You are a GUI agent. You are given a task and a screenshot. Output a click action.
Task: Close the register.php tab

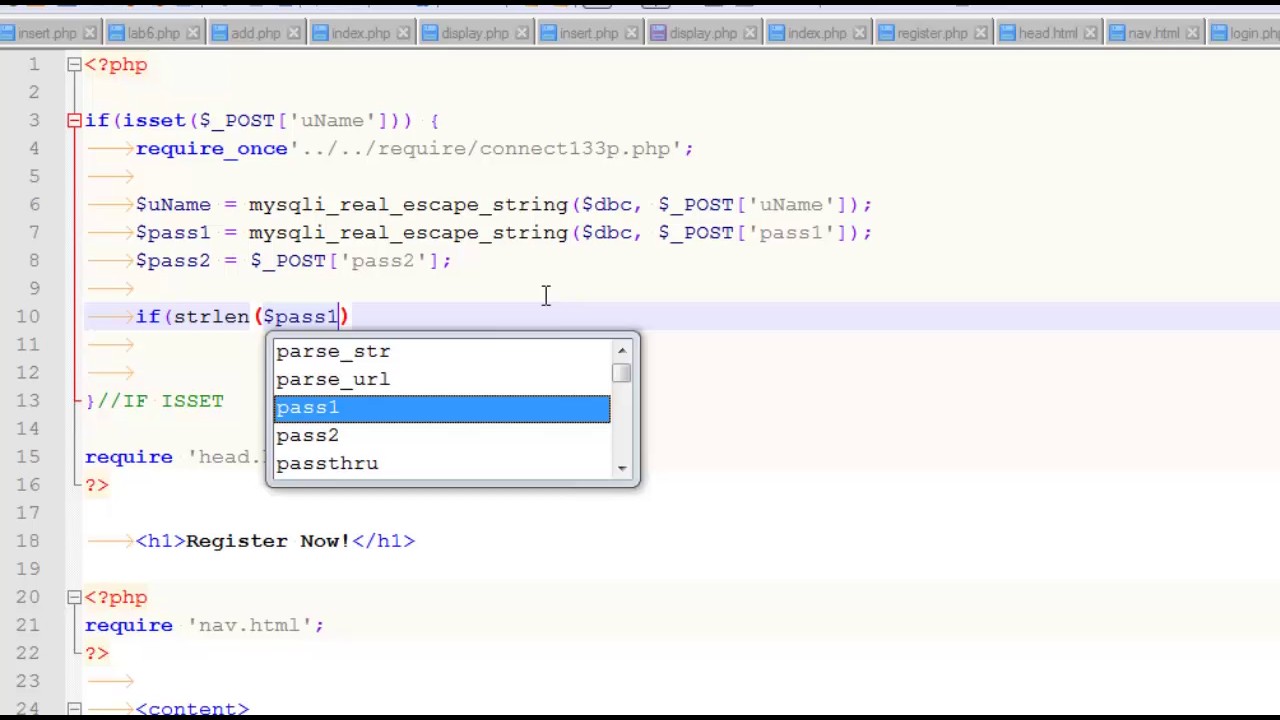point(980,34)
